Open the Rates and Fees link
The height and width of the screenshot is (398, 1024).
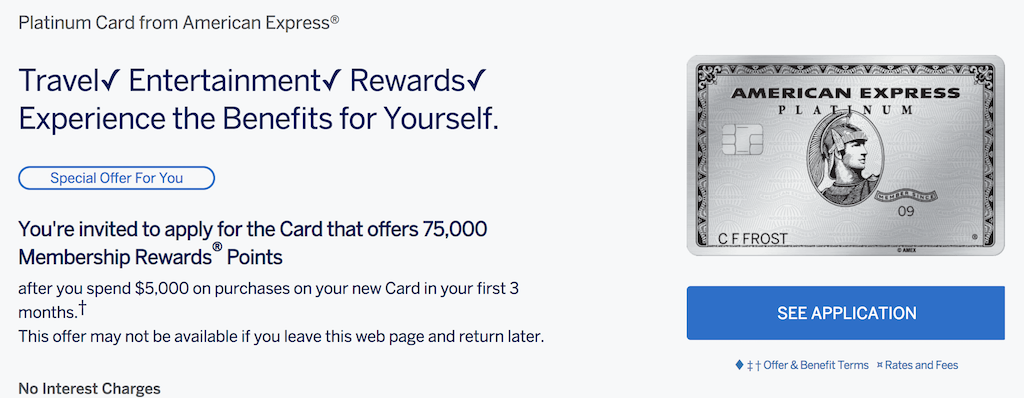[921, 365]
